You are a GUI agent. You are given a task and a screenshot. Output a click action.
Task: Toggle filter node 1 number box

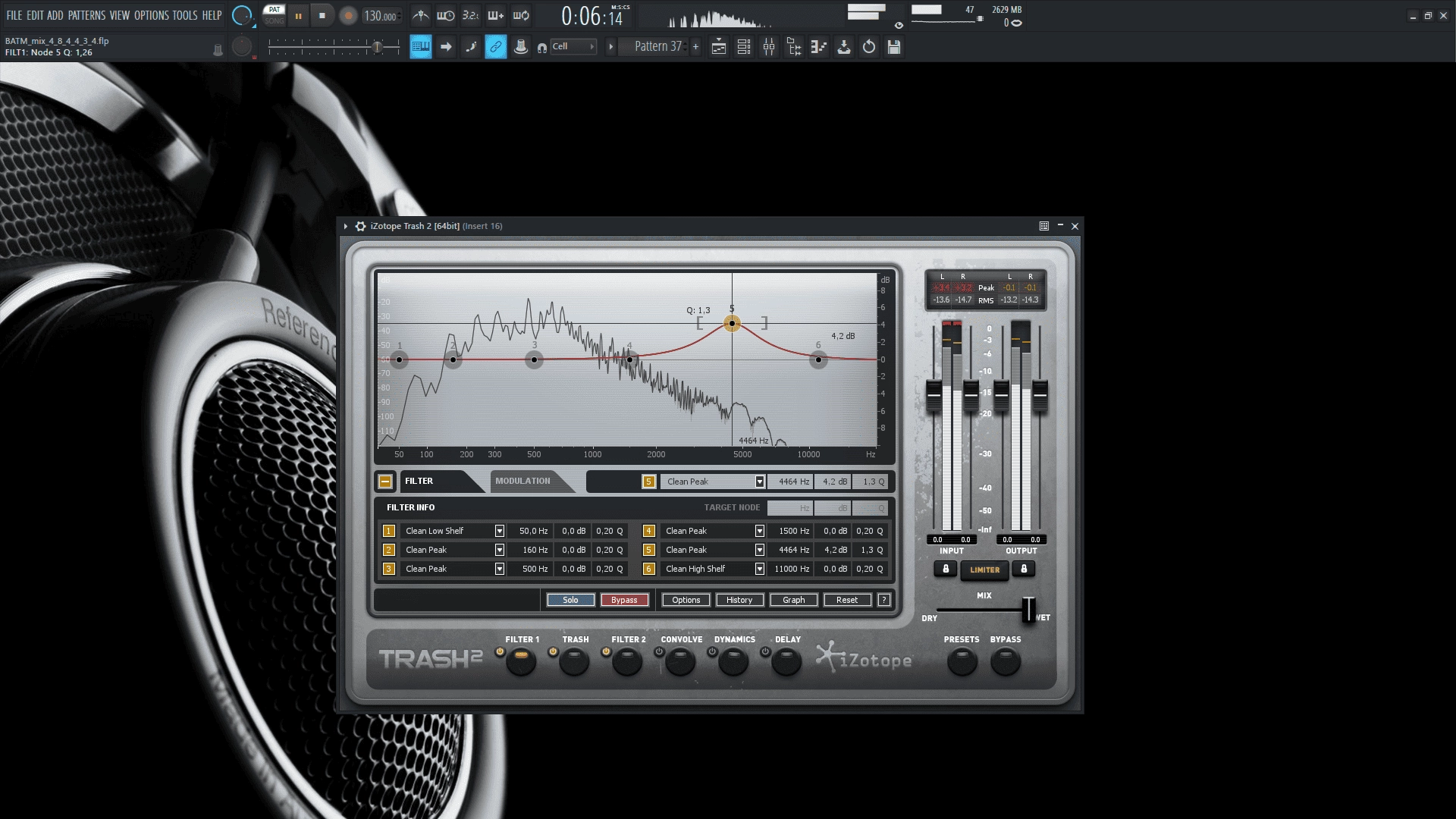point(389,531)
